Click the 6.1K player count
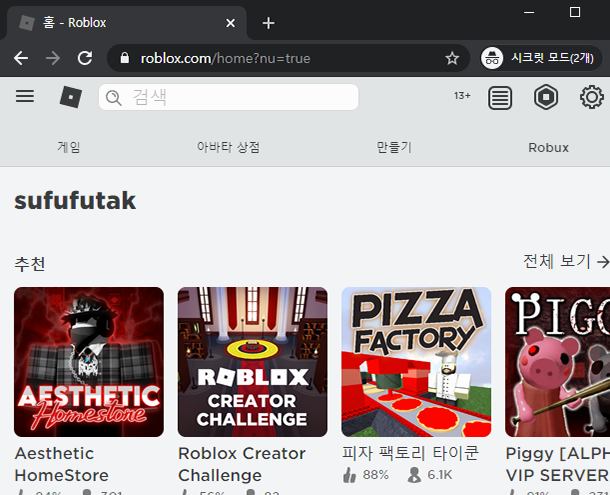 coord(430,475)
